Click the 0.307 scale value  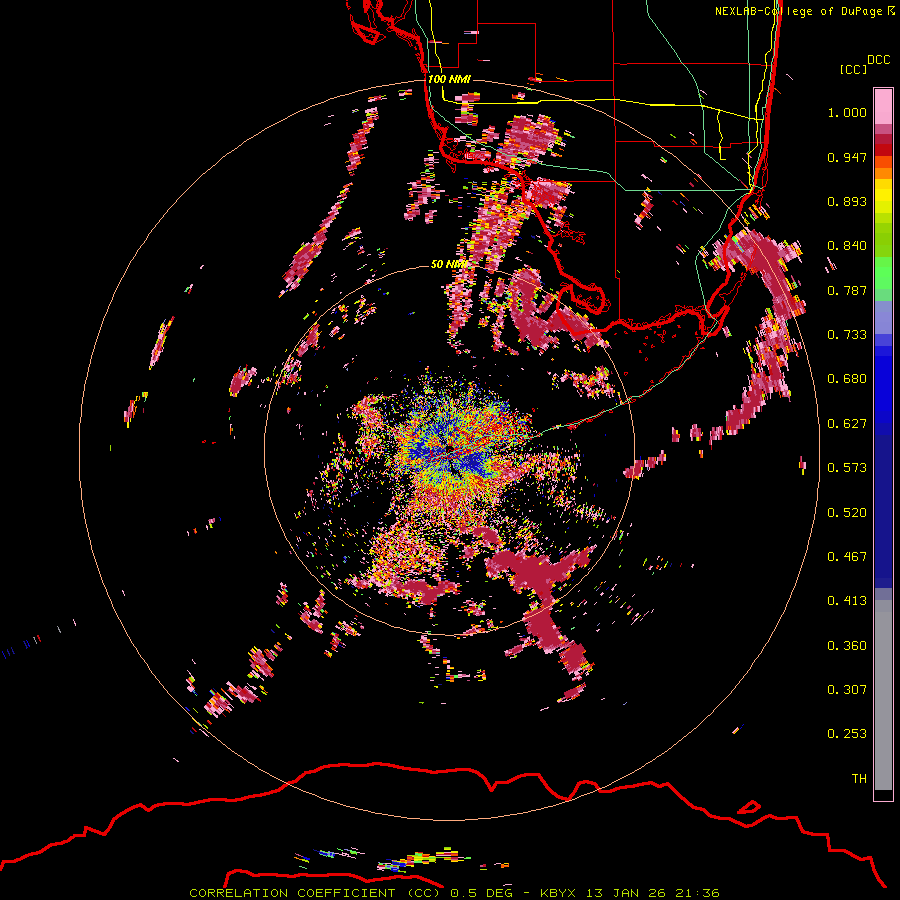click(847, 690)
